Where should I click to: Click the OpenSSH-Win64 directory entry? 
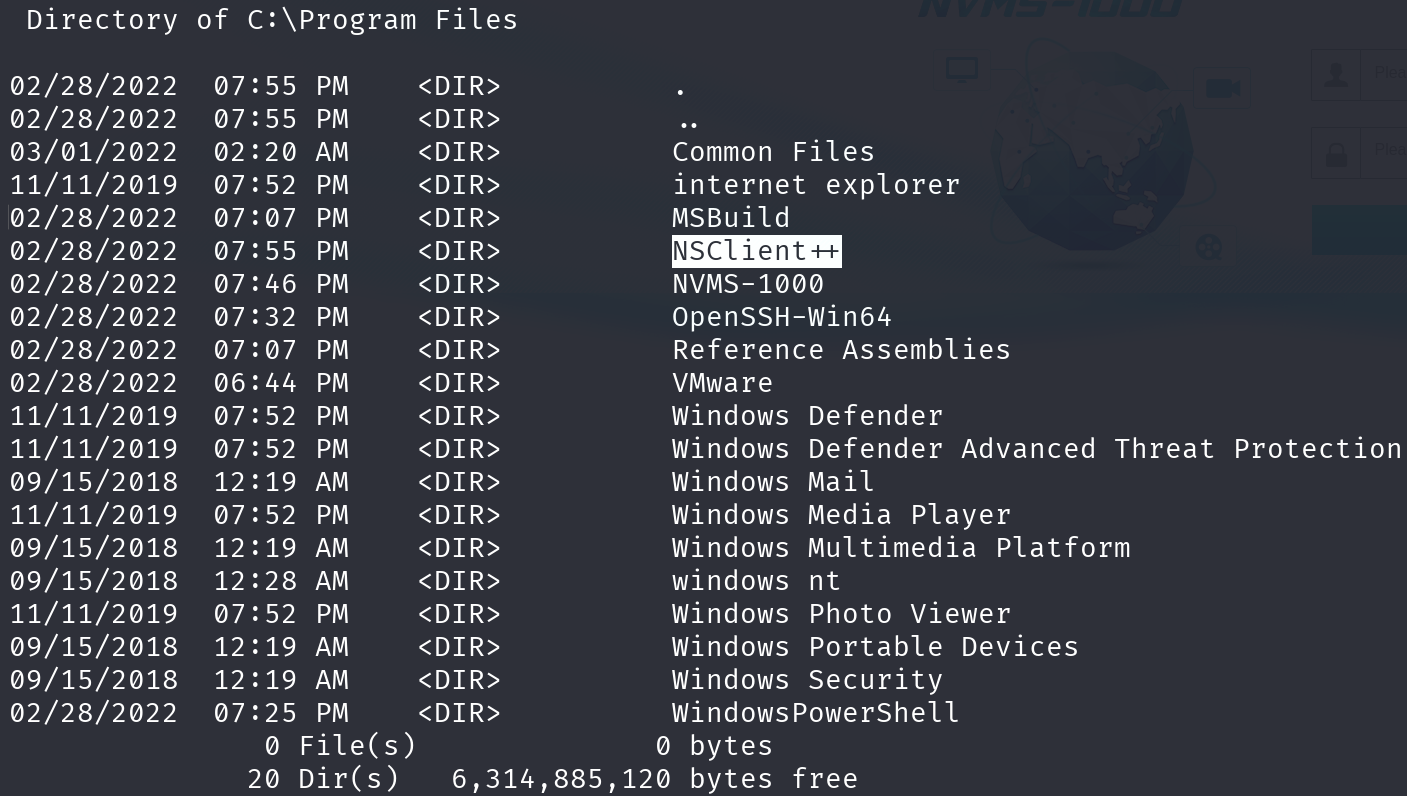click(782, 317)
